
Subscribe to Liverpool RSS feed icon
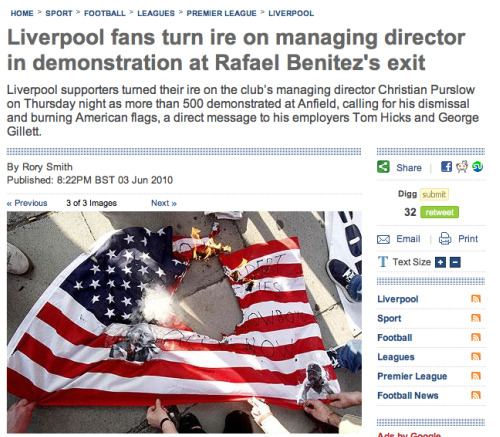point(476,299)
